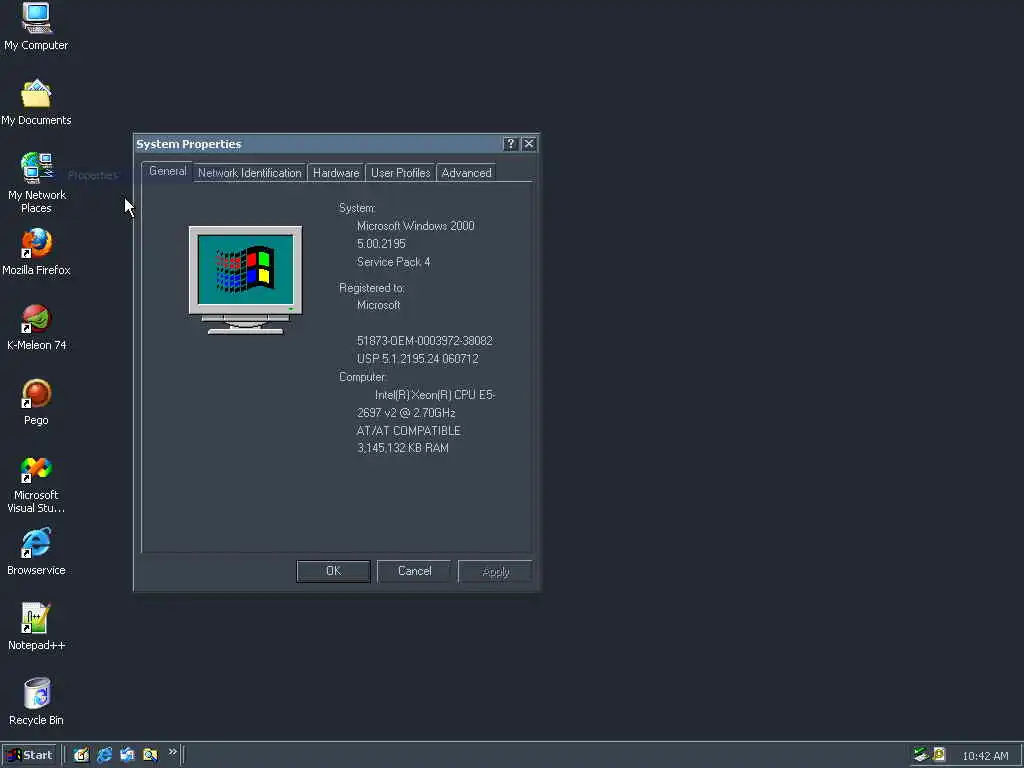Open the User Profiles tab

coord(400,173)
